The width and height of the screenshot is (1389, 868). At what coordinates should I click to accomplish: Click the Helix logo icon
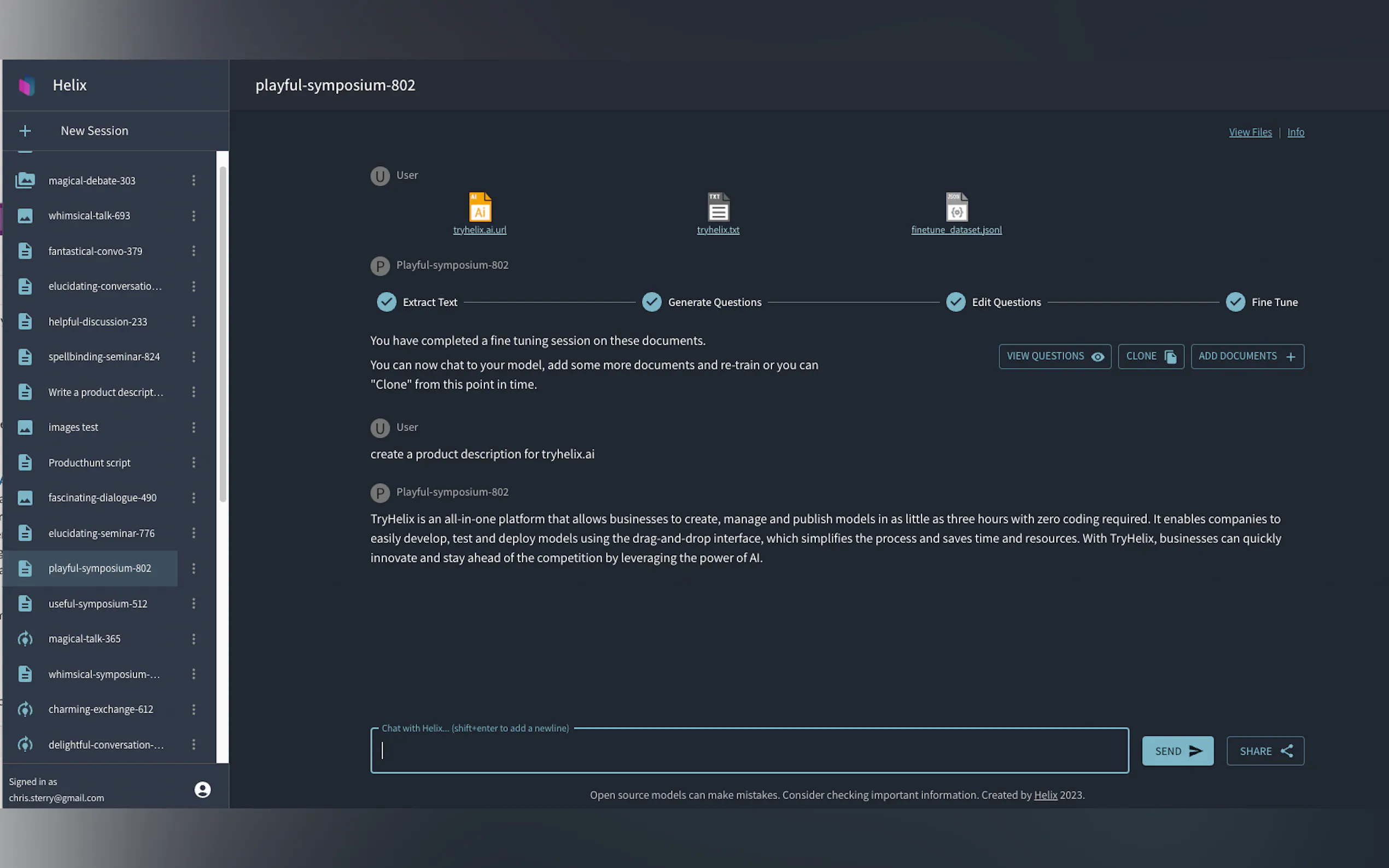26,85
